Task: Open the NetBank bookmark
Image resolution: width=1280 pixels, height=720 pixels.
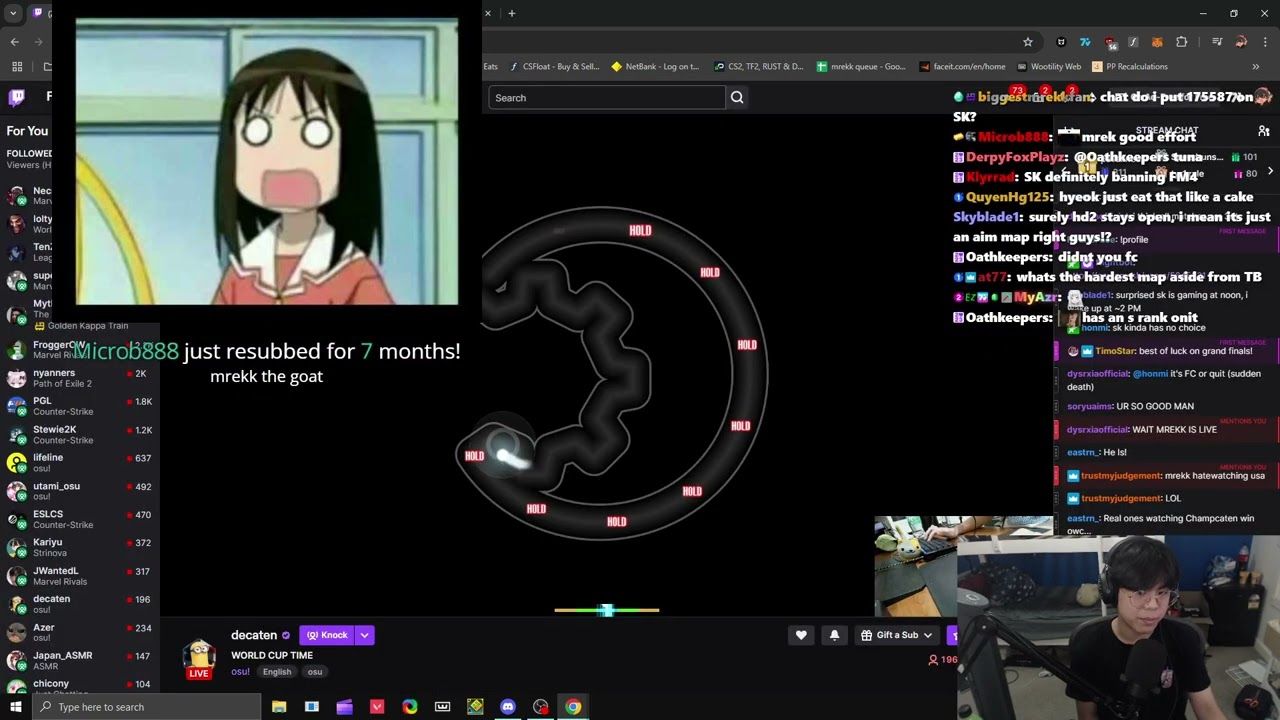Action: (x=656, y=67)
